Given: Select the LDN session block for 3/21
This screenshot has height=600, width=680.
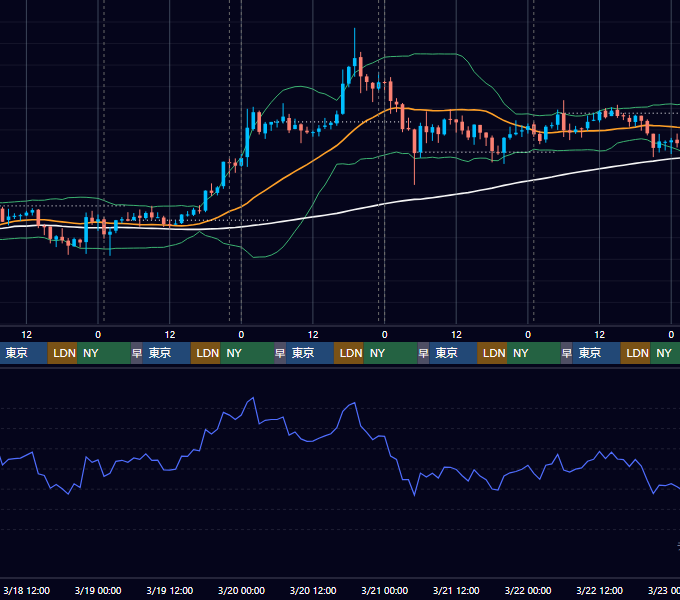Looking at the screenshot, I should tap(492, 353).
